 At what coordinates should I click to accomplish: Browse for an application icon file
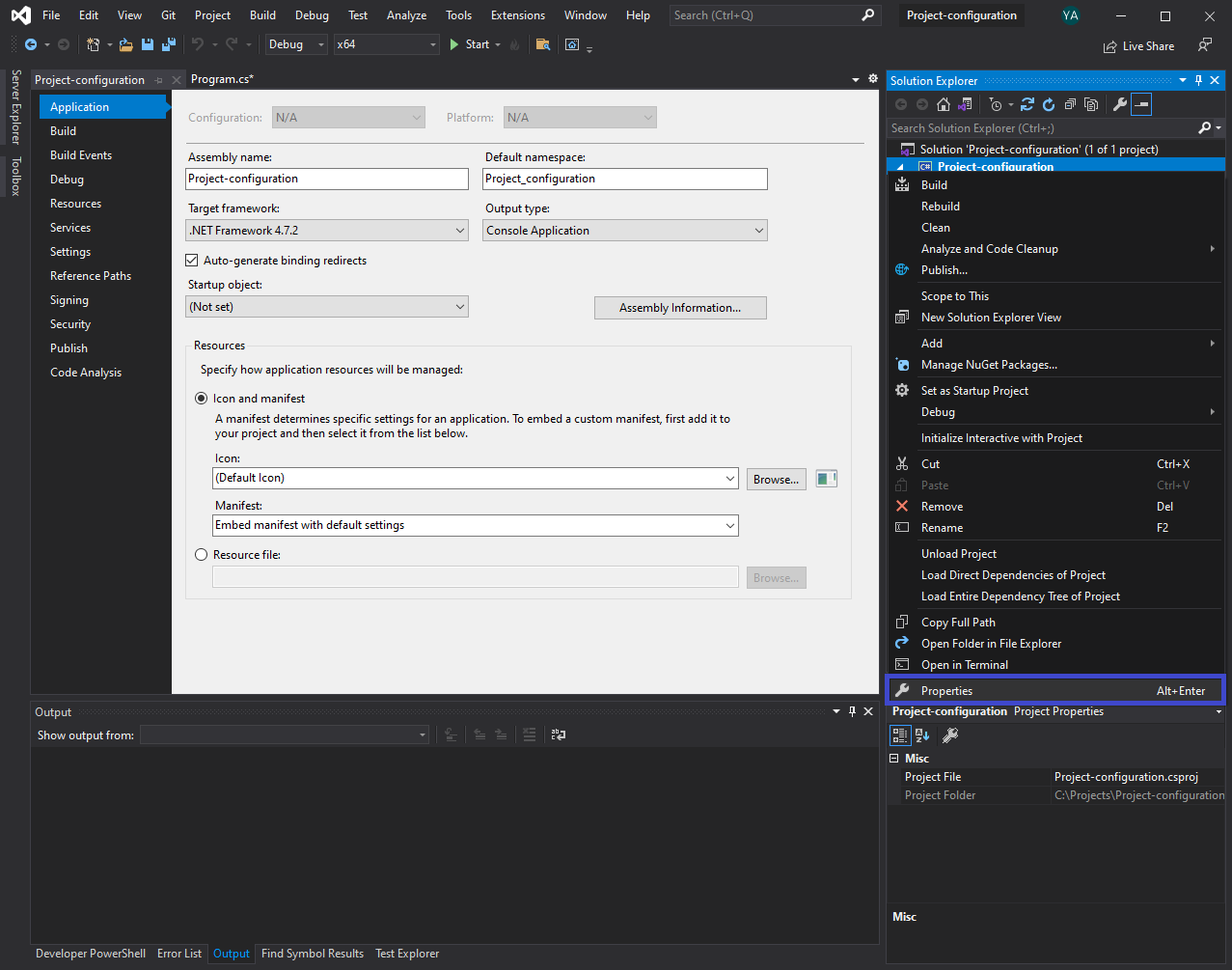pyautogui.click(x=776, y=478)
